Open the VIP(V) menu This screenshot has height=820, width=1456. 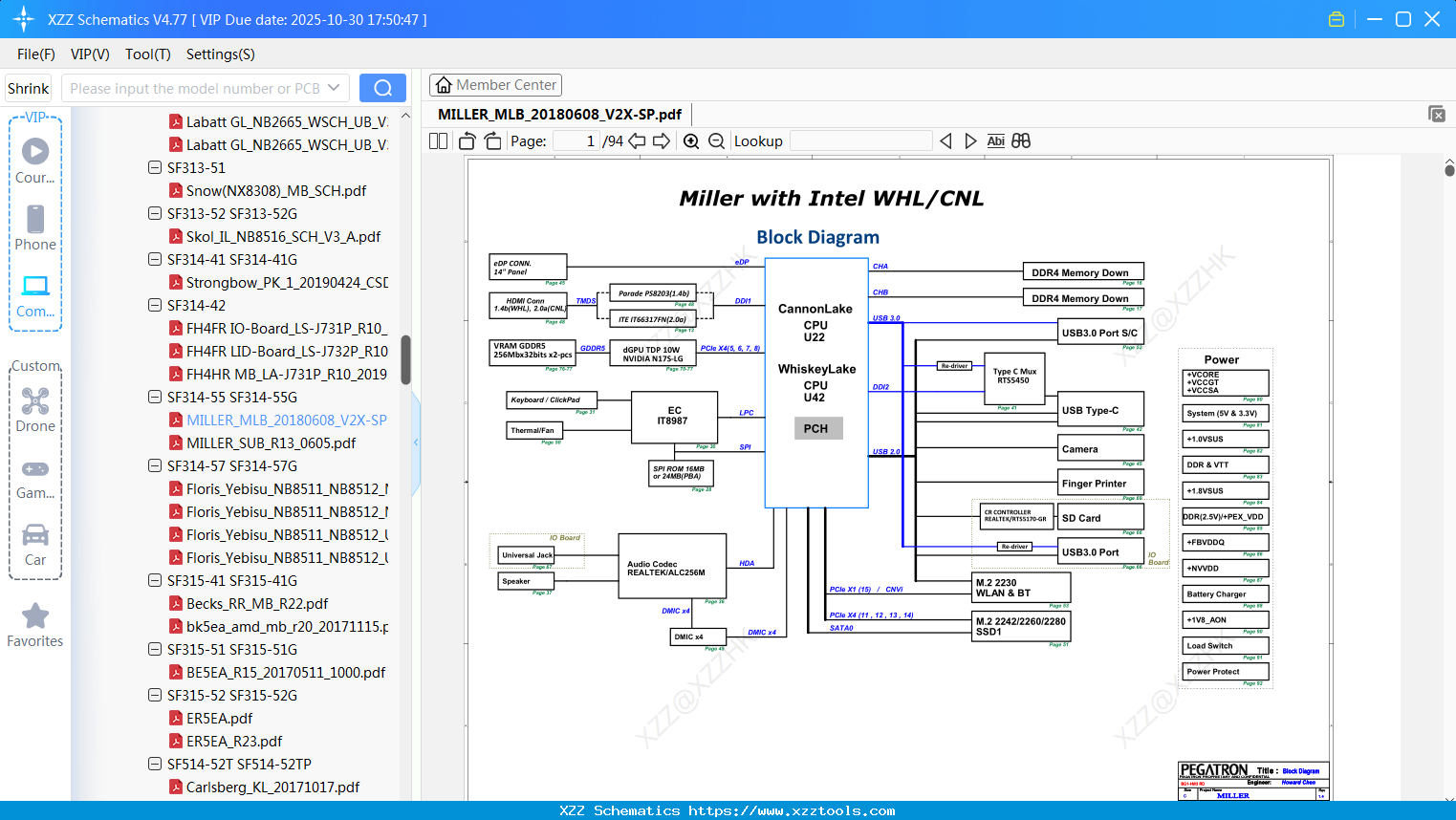90,54
